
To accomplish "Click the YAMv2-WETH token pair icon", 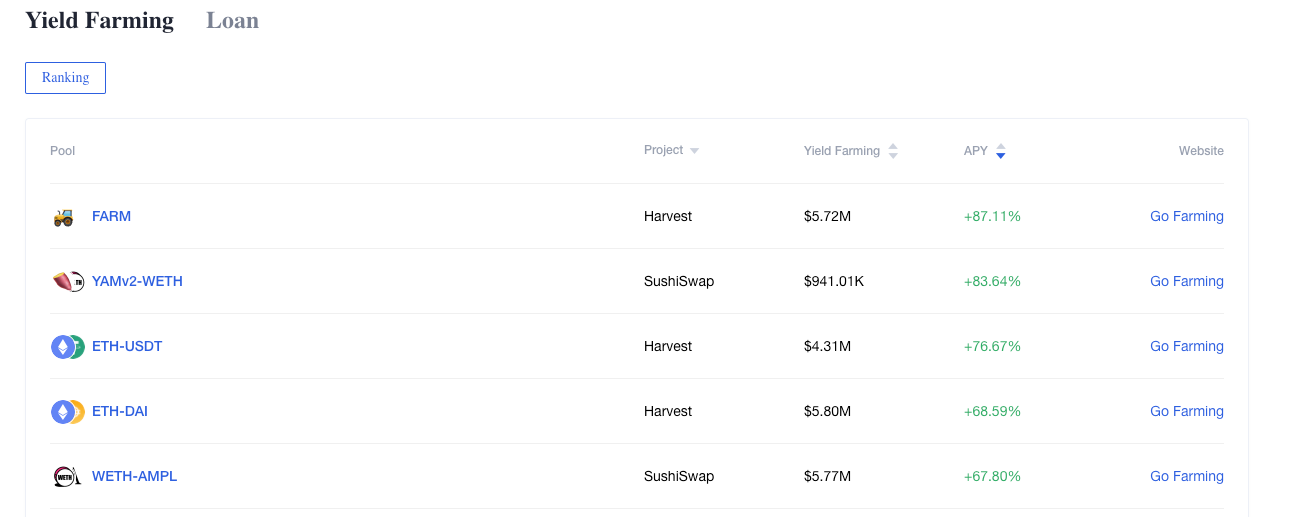I will point(68,282).
